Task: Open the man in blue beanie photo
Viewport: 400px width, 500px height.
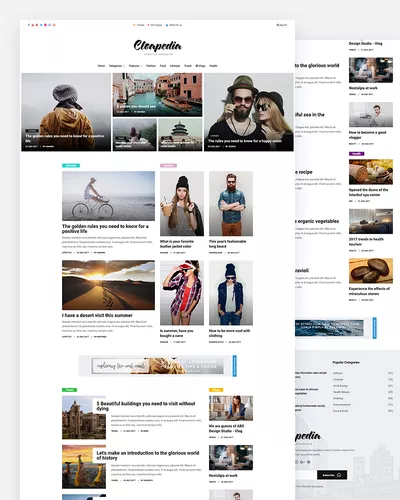Action: 231,293
